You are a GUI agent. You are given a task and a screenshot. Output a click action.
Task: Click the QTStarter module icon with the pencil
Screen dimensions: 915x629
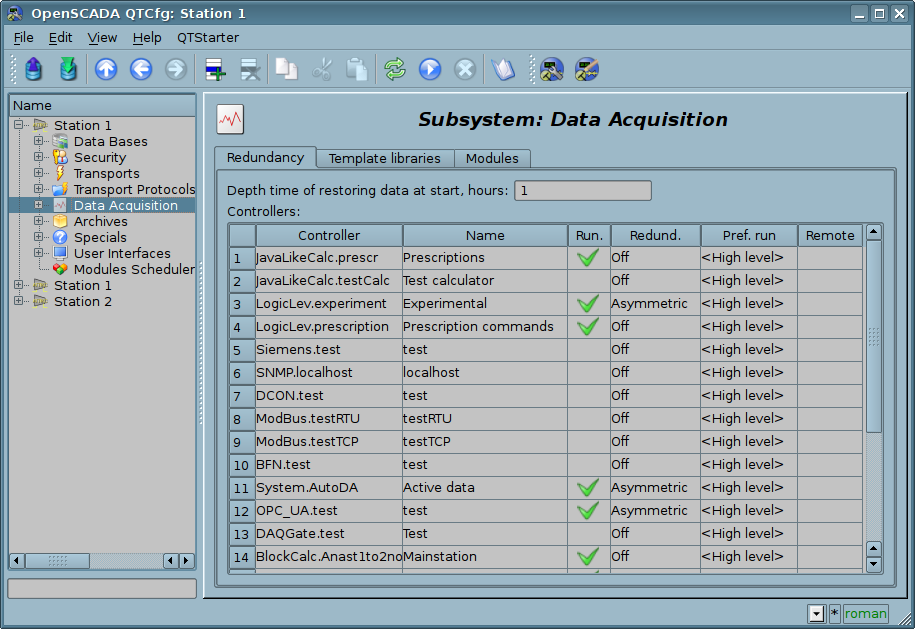pyautogui.click(x=586, y=69)
